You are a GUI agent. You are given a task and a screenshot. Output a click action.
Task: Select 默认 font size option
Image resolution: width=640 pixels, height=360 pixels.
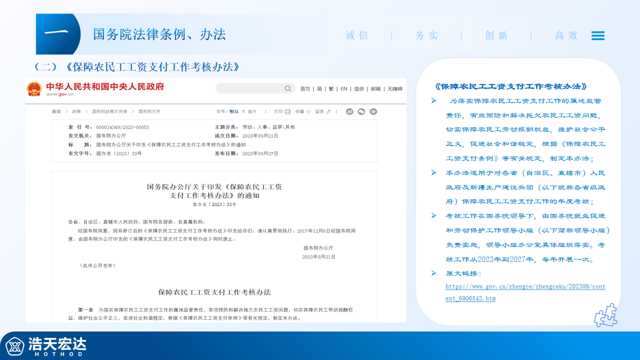(x=234, y=111)
